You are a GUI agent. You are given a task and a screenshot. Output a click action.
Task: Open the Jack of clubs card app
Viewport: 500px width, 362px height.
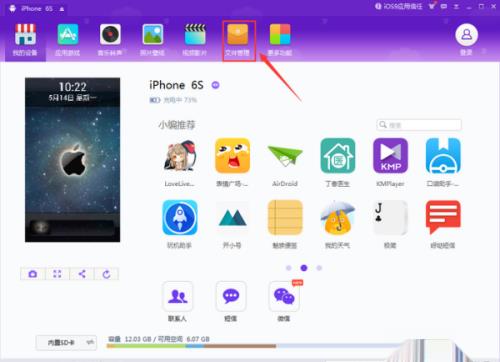[x=390, y=218]
